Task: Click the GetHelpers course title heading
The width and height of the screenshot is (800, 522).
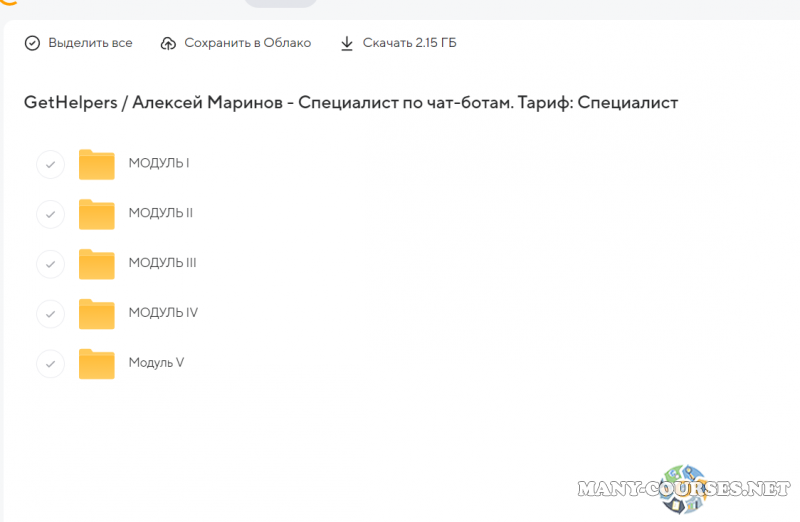Action: 351,103
